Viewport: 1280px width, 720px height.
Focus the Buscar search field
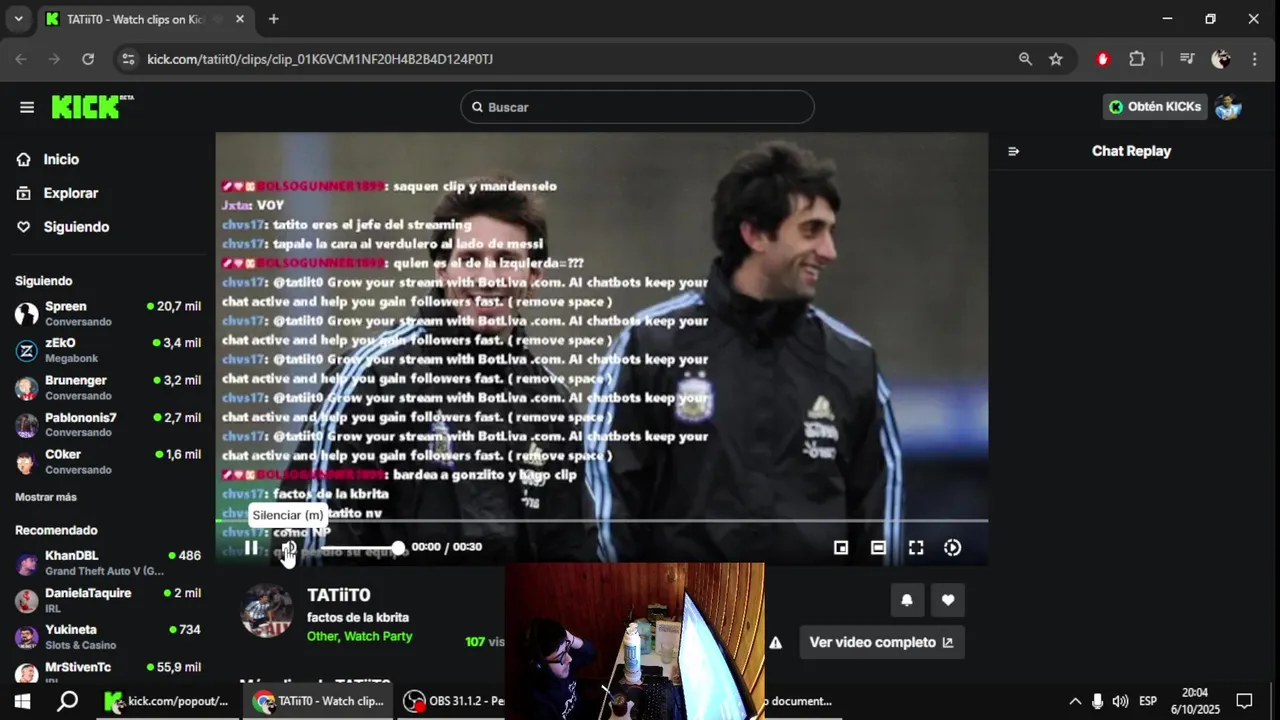pos(637,107)
